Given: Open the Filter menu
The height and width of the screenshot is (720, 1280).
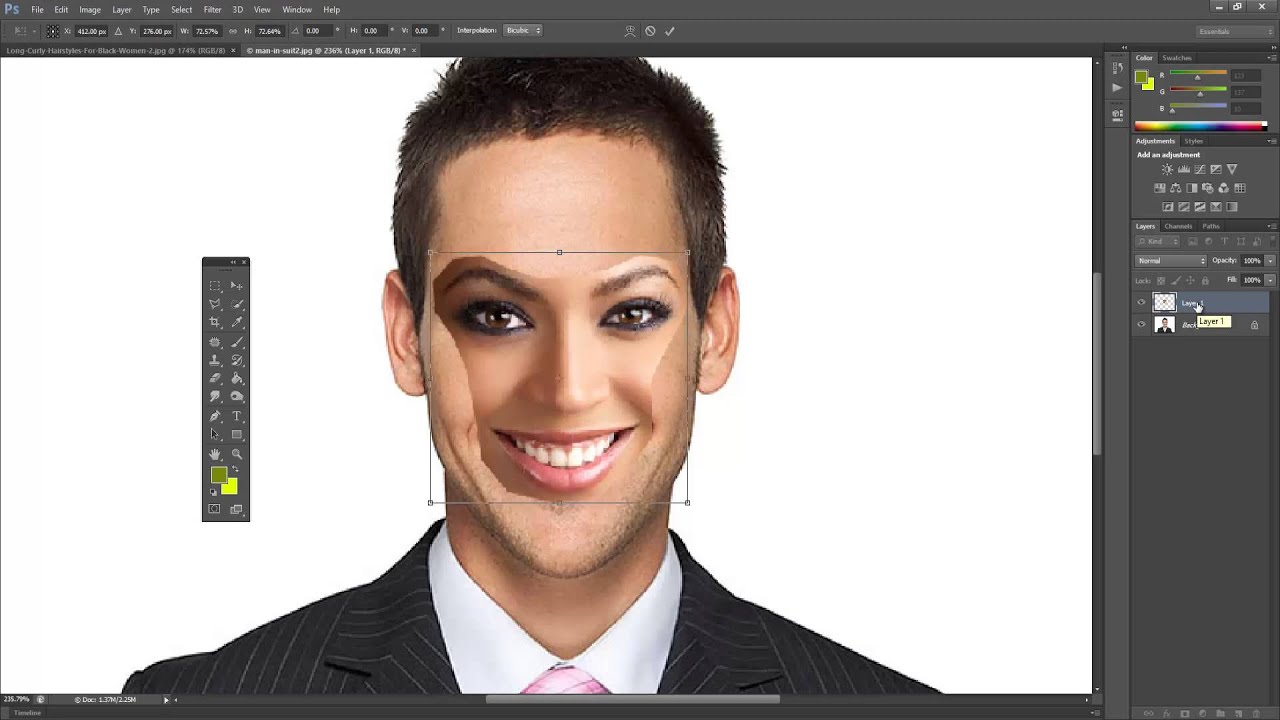Looking at the screenshot, I should (212, 9).
